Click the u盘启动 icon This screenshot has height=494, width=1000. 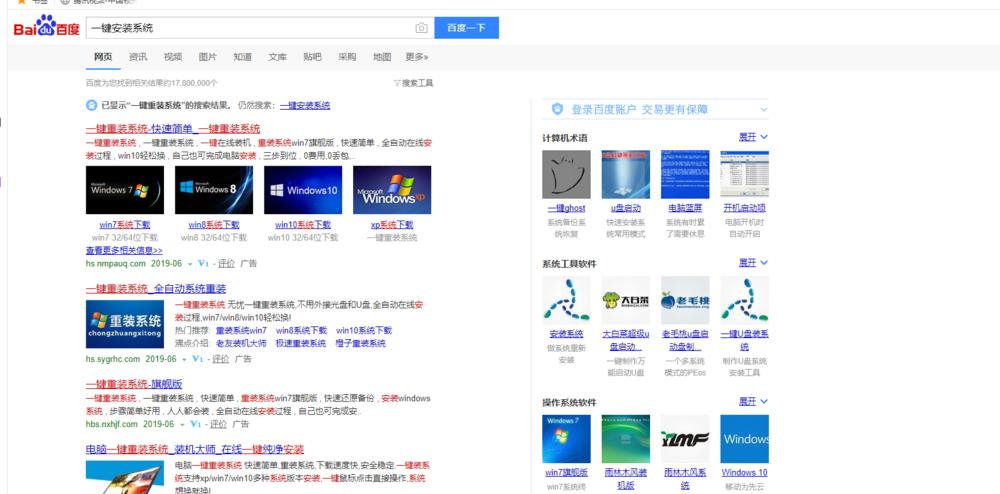pos(626,175)
